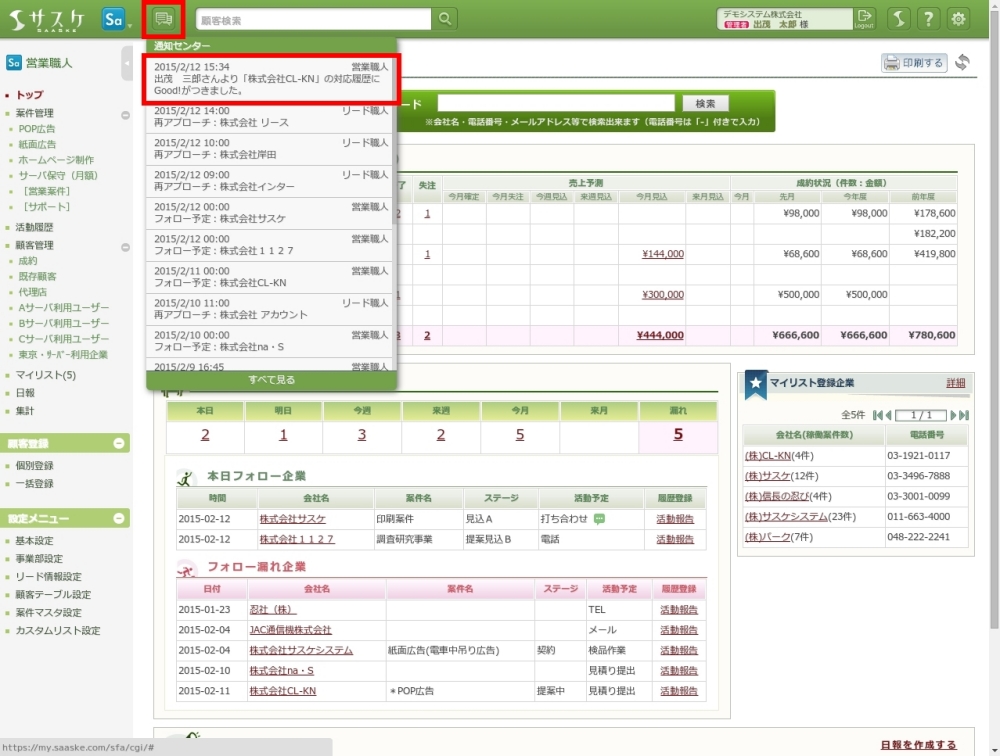The image size is (1000, 756).
Task: Go to last page of マイリスト登録企業
Action: point(963,415)
